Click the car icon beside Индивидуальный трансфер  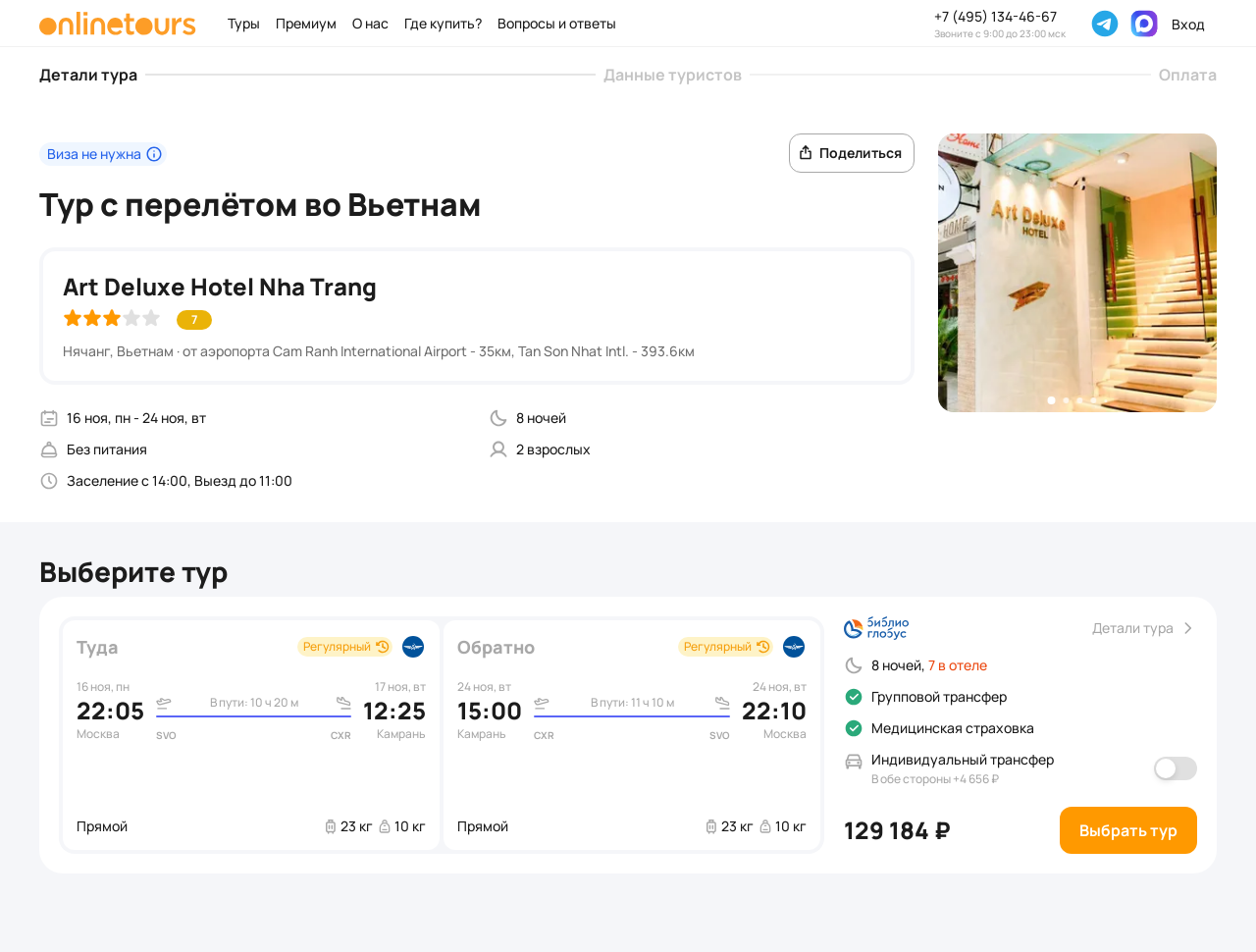tap(854, 761)
